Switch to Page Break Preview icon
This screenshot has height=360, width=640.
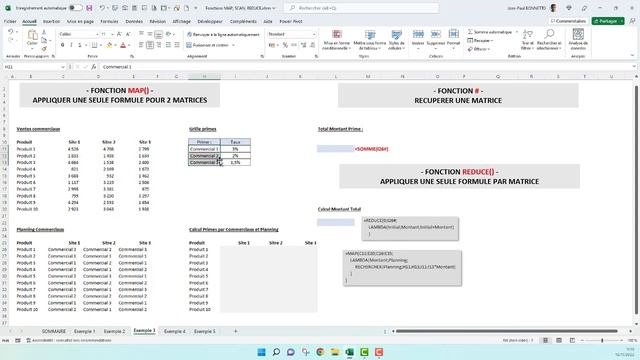[572, 340]
